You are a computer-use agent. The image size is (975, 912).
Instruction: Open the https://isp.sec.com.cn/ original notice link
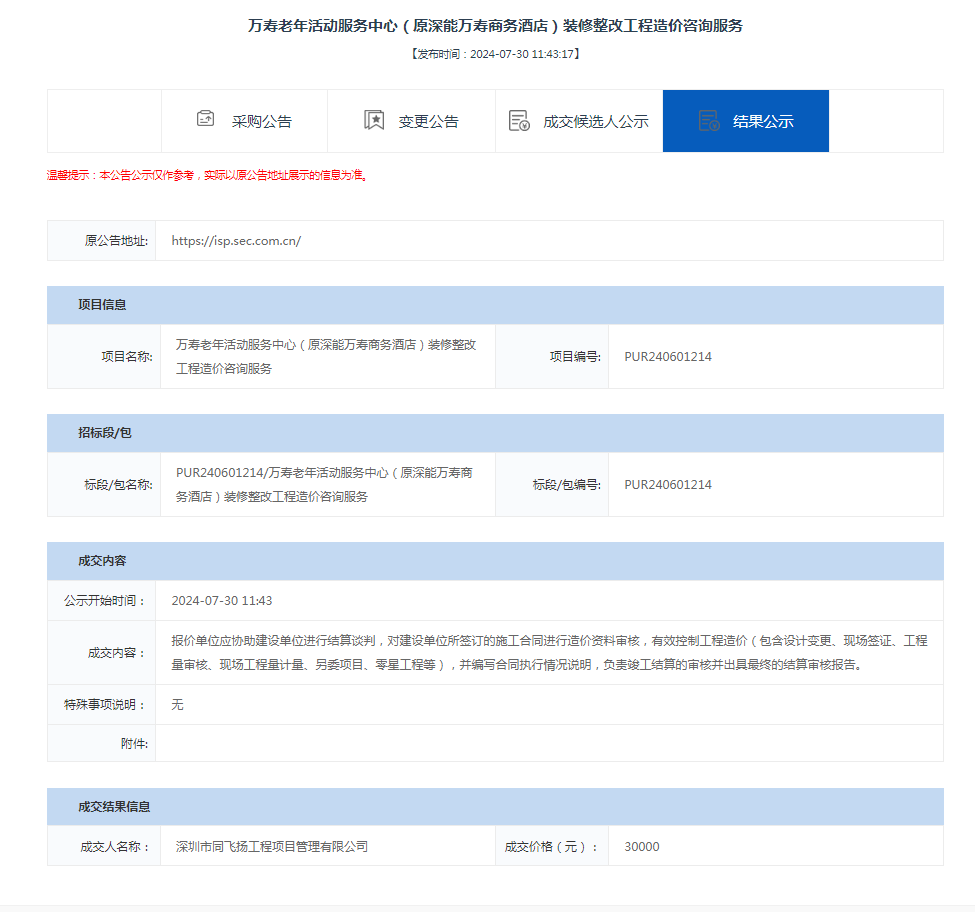[x=236, y=241]
